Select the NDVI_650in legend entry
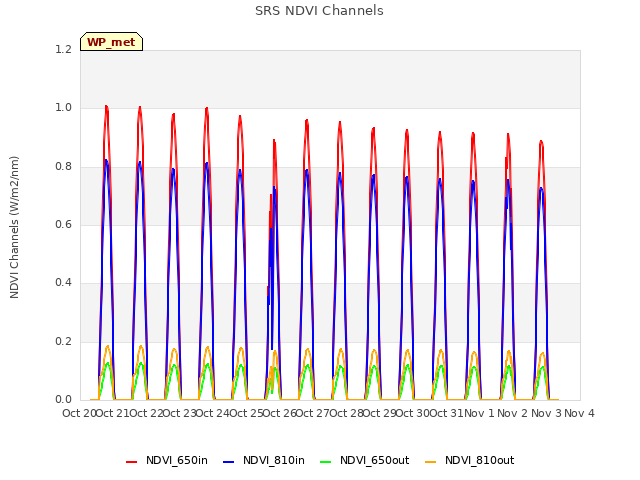 click(167, 460)
